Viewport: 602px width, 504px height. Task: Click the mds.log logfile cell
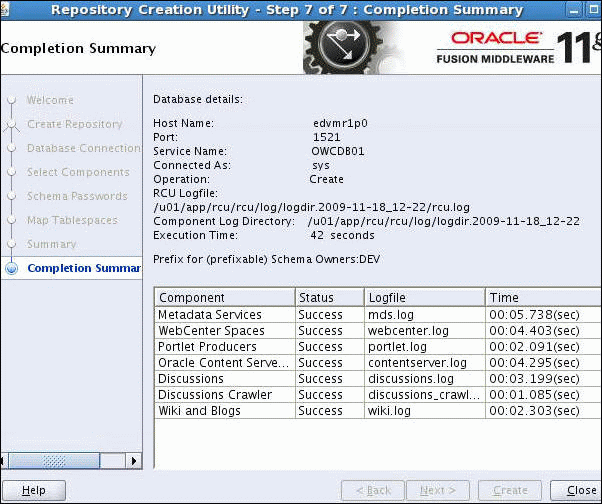coord(425,315)
